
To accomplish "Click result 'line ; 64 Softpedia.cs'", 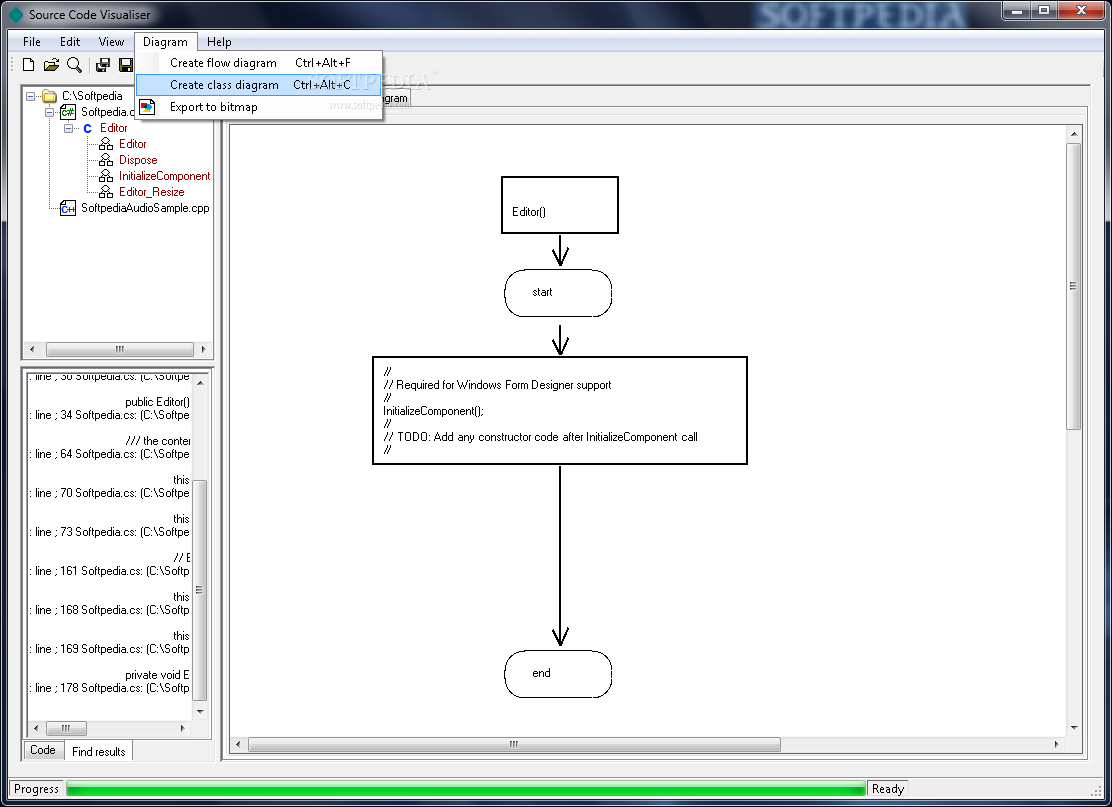I will (x=109, y=455).
